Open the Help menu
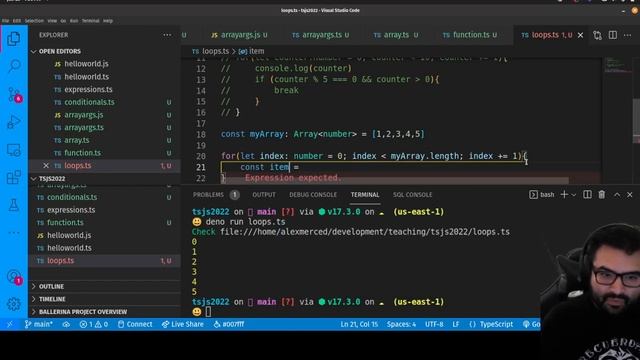This screenshot has width=640, height=360. coord(108,21)
